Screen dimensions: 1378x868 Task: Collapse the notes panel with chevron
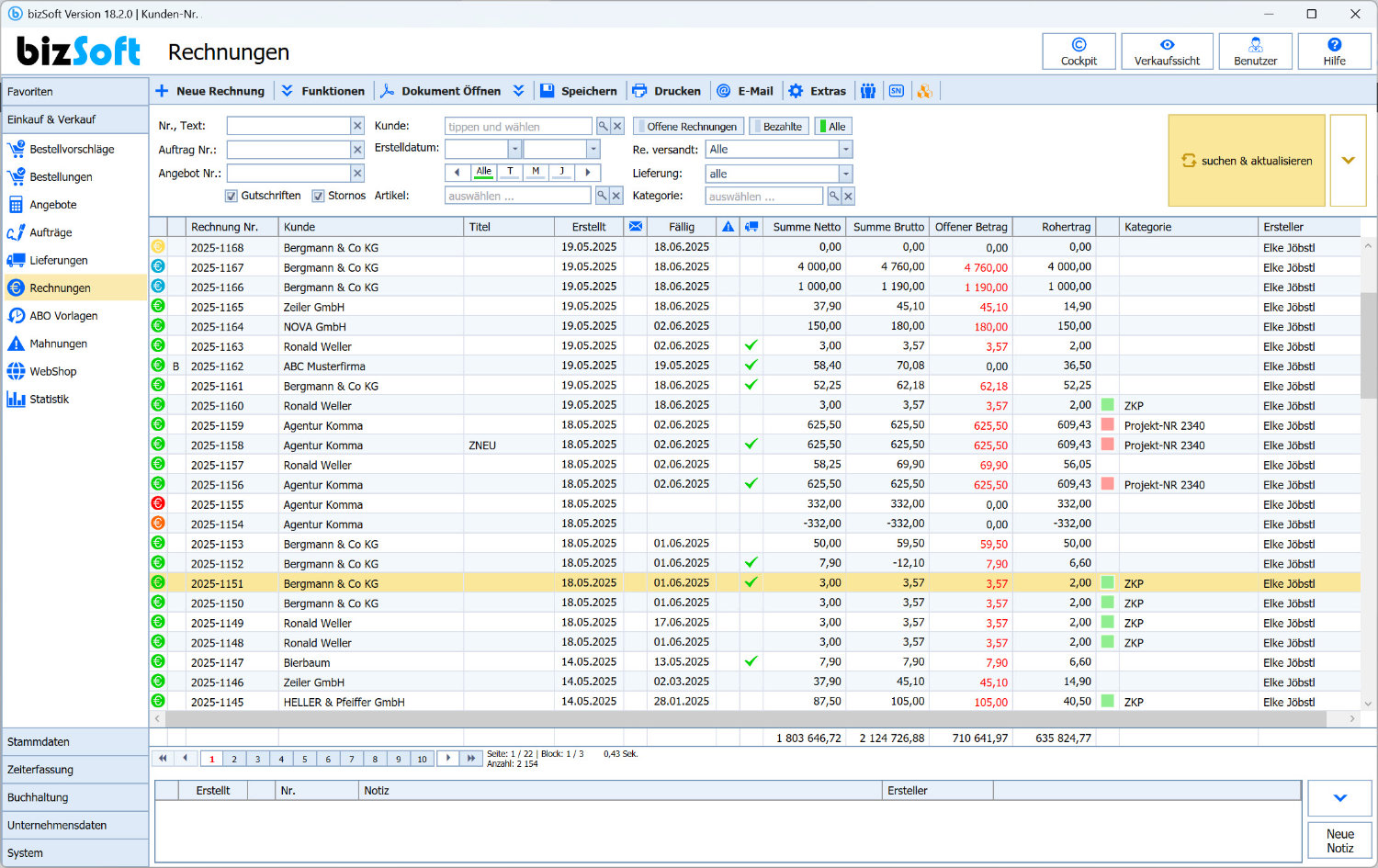pyautogui.click(x=1339, y=798)
